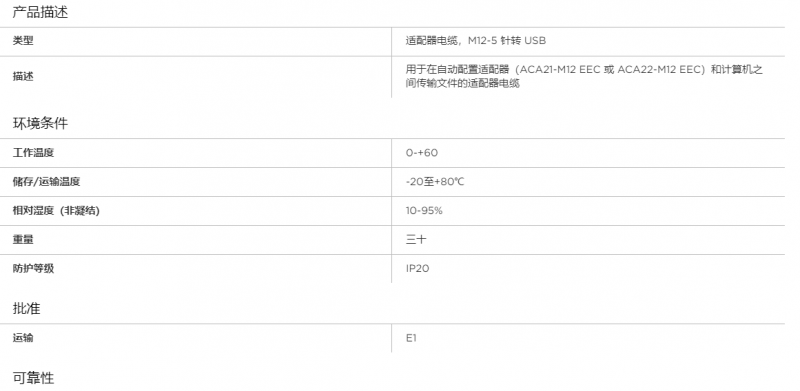
Task: Select the 描述 row label
Action: pos(23,77)
